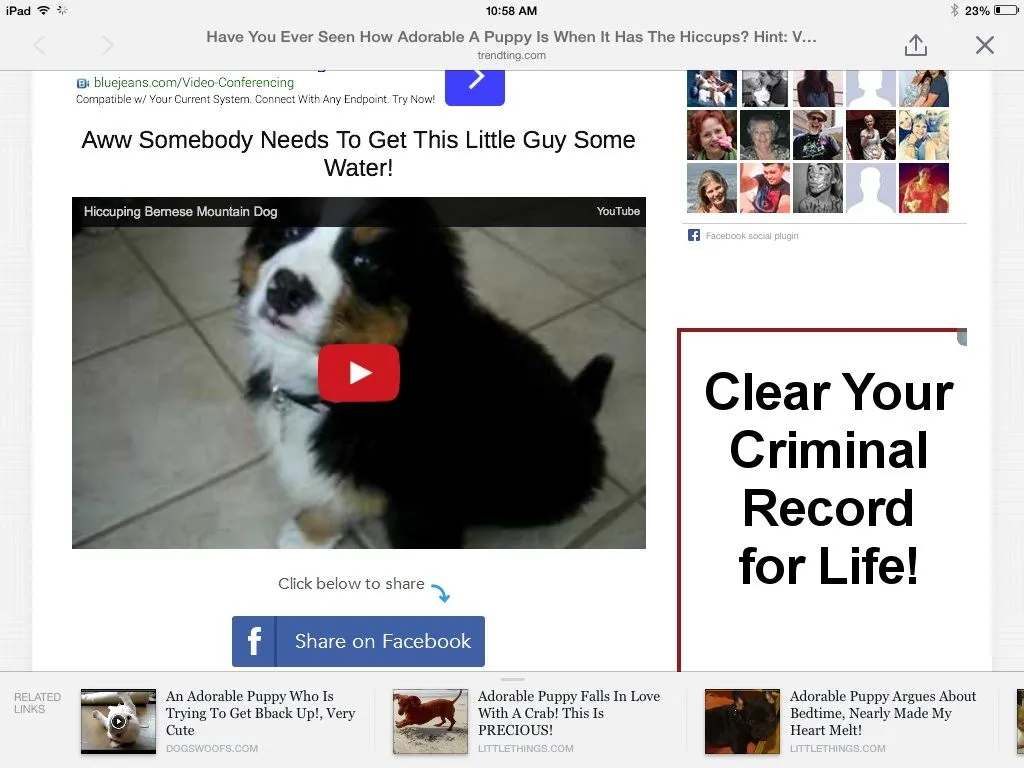
Task: Close the in-app browser with the X
Action: (984, 45)
